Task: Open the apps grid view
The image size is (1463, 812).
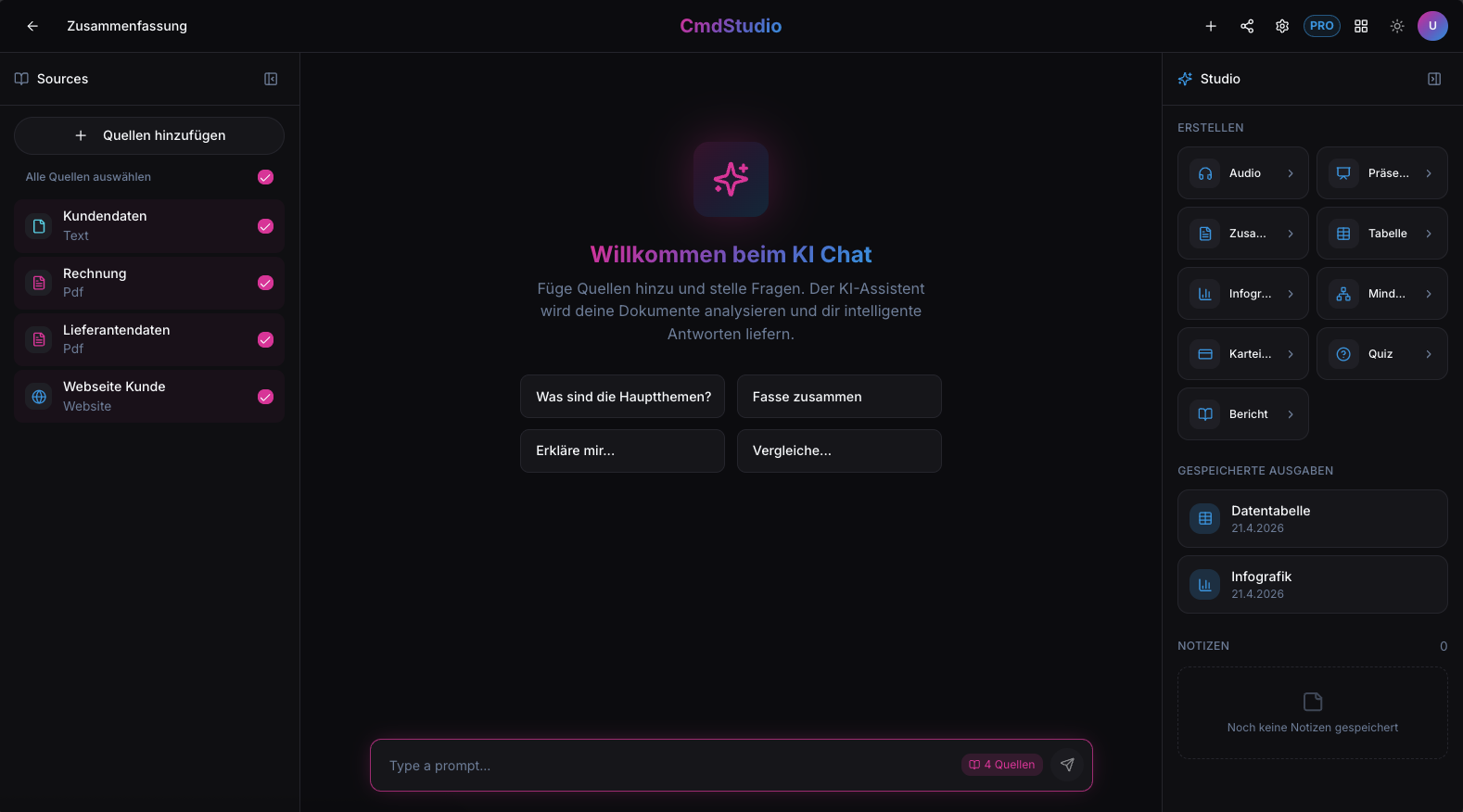Action: [1360, 26]
